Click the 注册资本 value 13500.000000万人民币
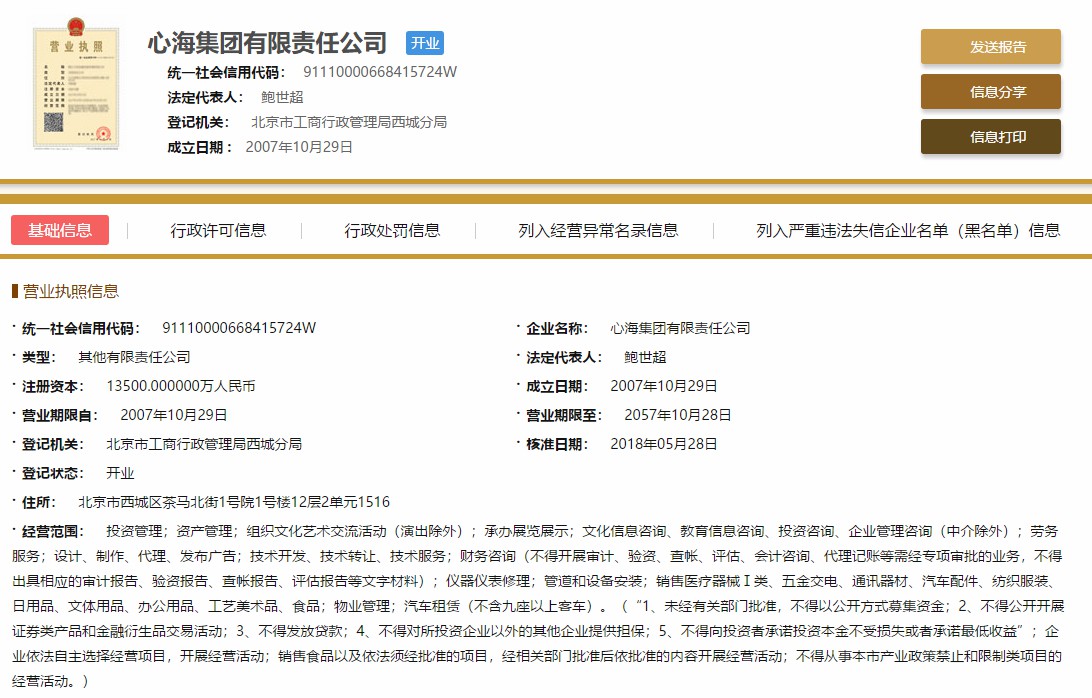1092x698 pixels. tap(180, 386)
